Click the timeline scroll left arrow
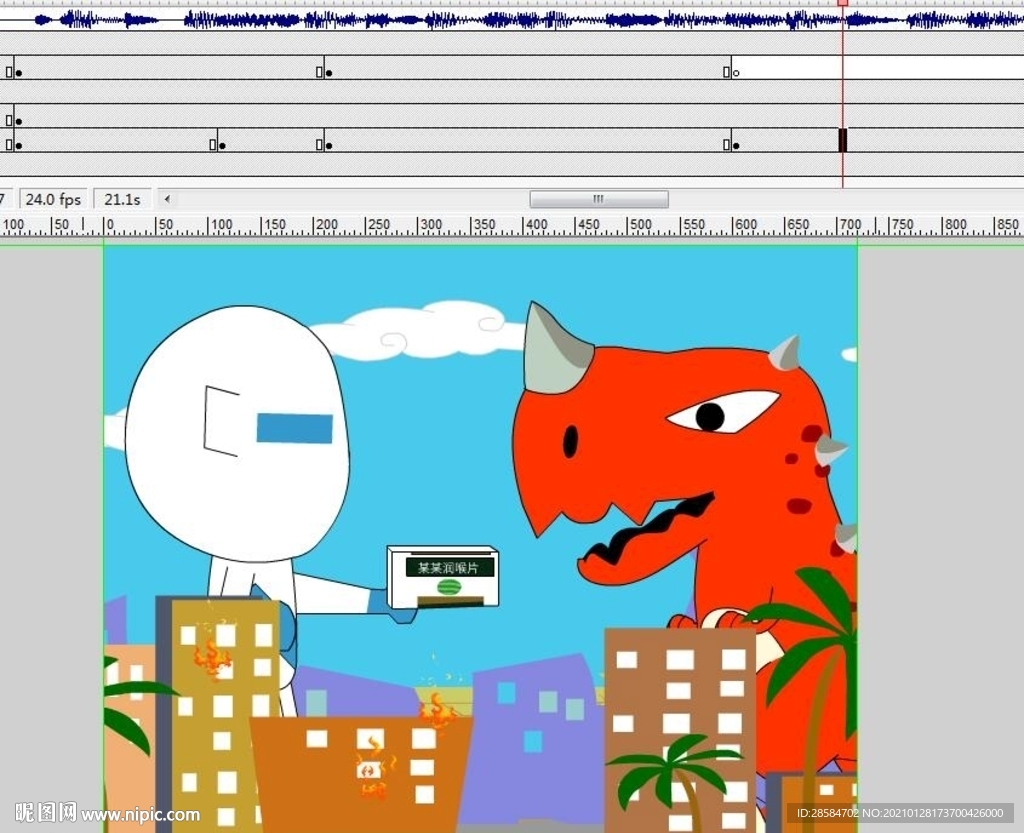1024x833 pixels. (x=167, y=199)
